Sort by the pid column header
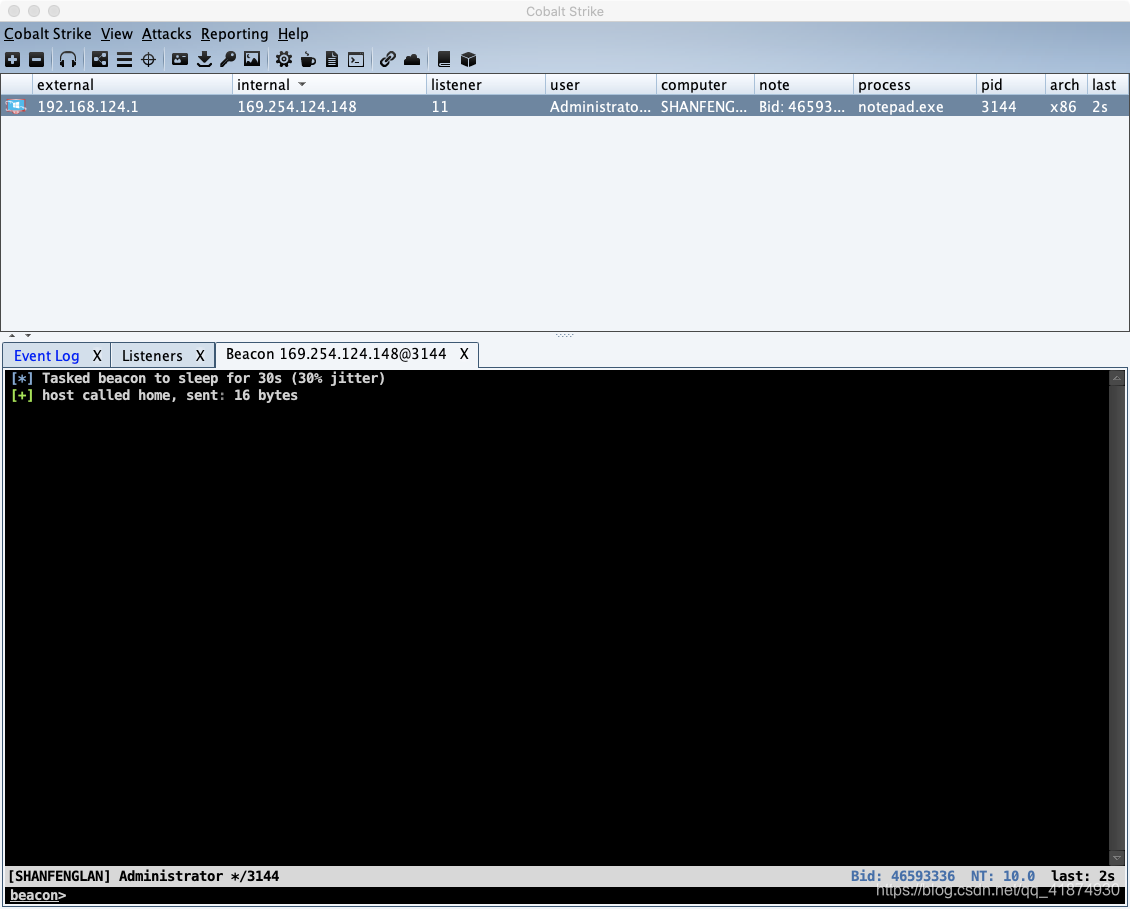 pyautogui.click(x=1010, y=84)
